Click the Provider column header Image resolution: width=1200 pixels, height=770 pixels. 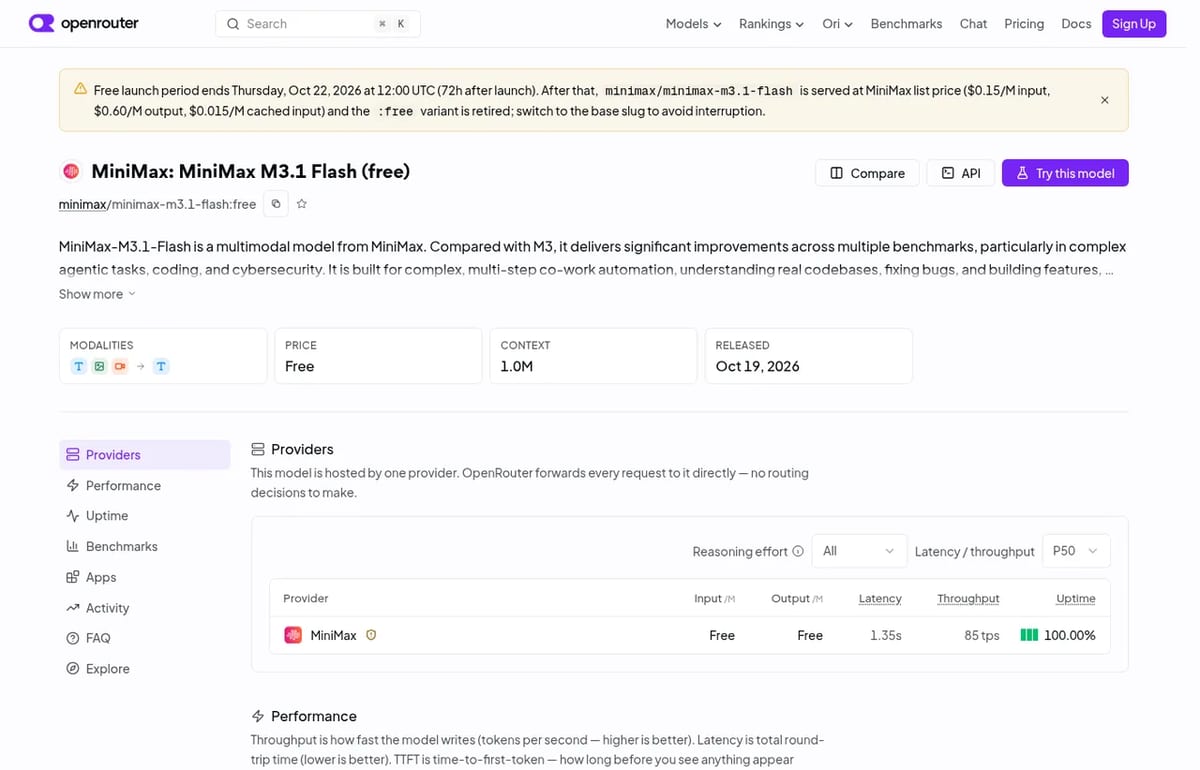(306, 599)
